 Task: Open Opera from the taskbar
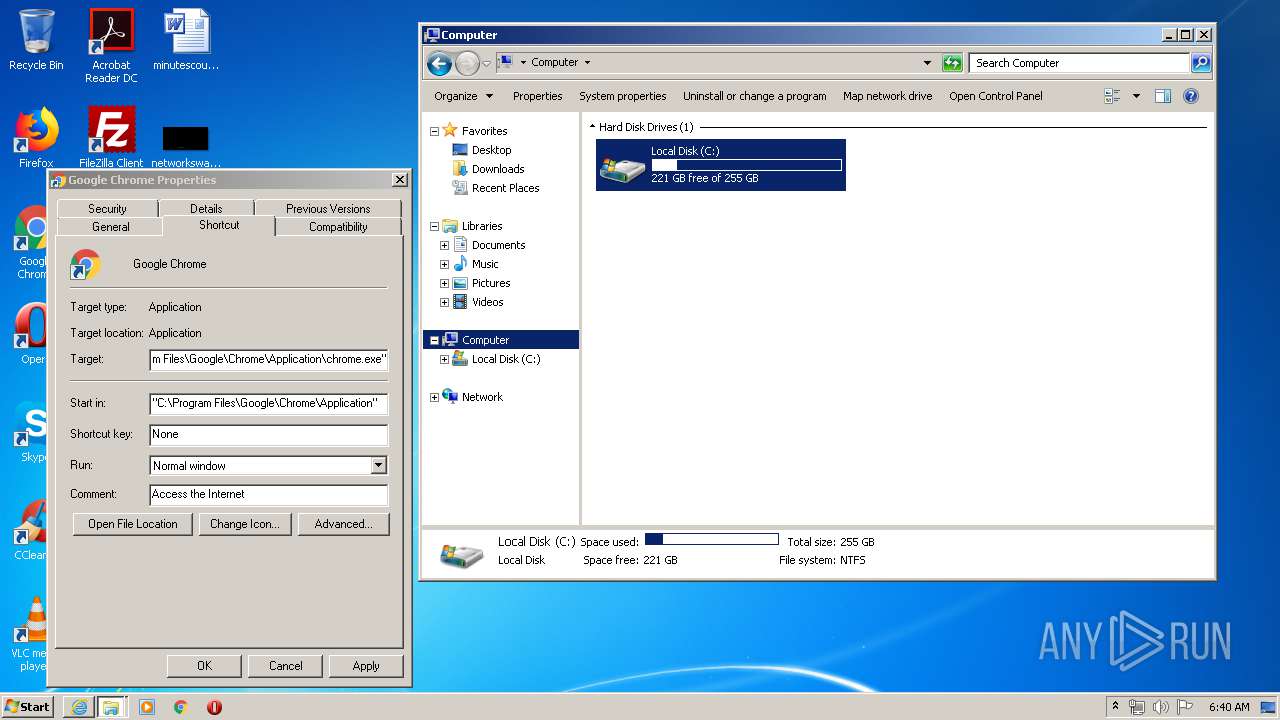214,707
